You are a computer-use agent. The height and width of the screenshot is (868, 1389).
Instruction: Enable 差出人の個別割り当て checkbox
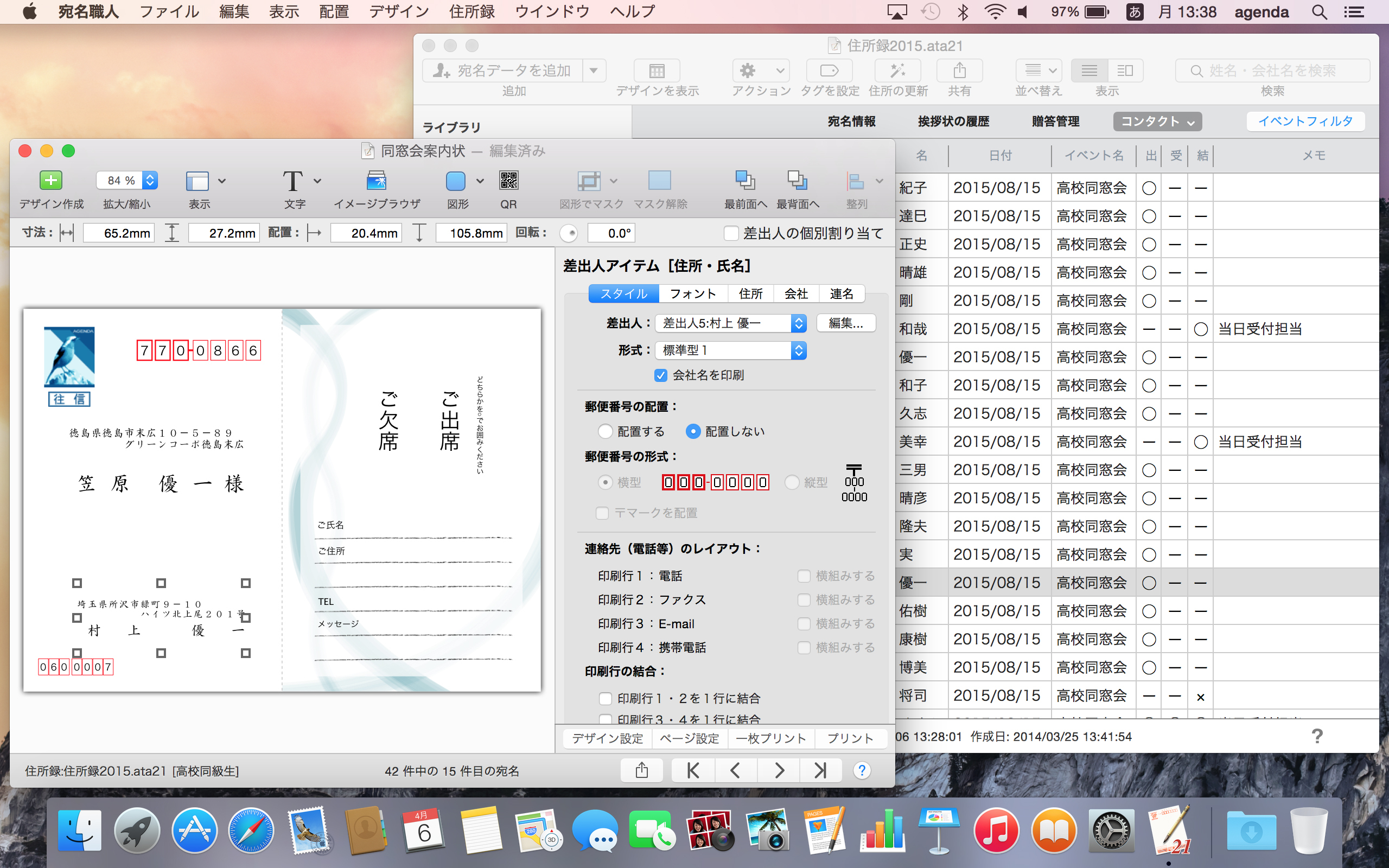pos(731,233)
